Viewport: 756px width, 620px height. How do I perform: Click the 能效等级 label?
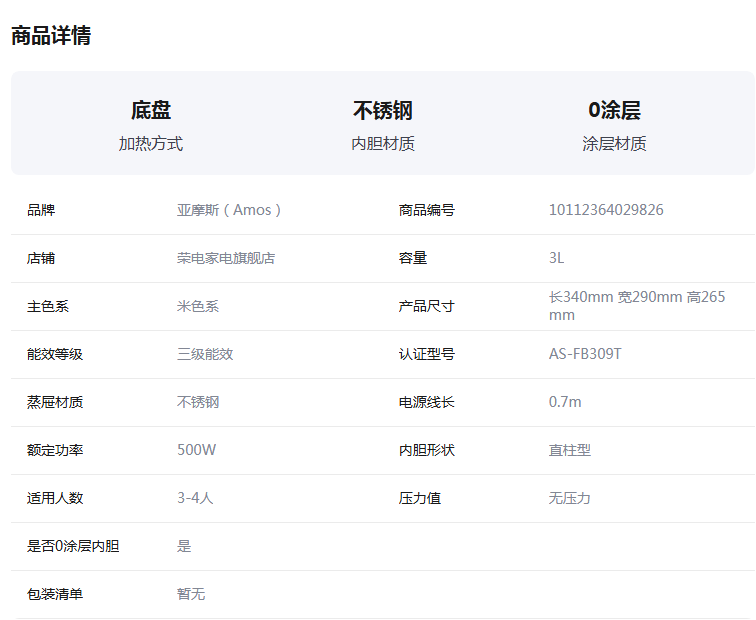click(x=55, y=354)
